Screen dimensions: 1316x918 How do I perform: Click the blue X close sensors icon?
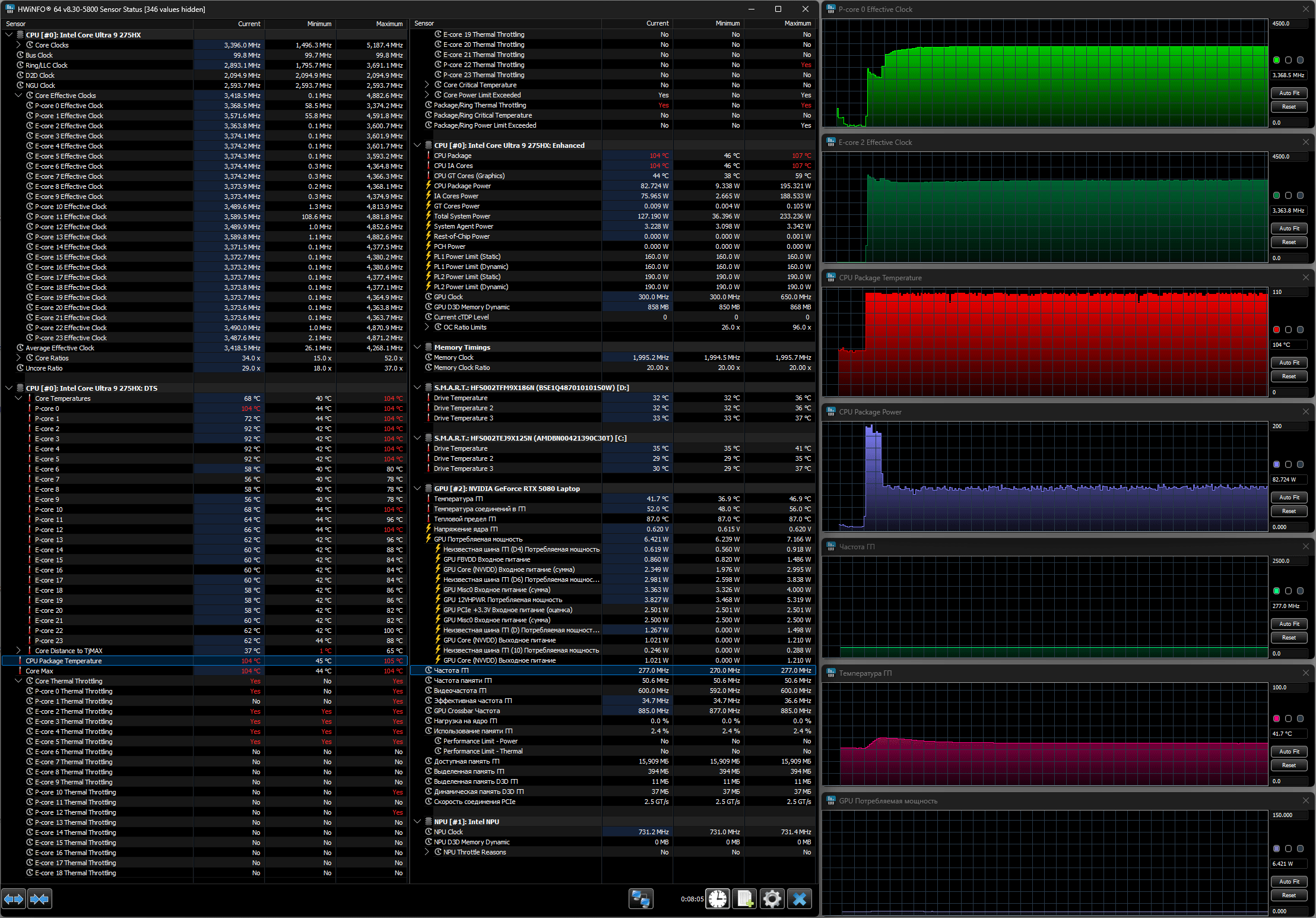(x=800, y=899)
